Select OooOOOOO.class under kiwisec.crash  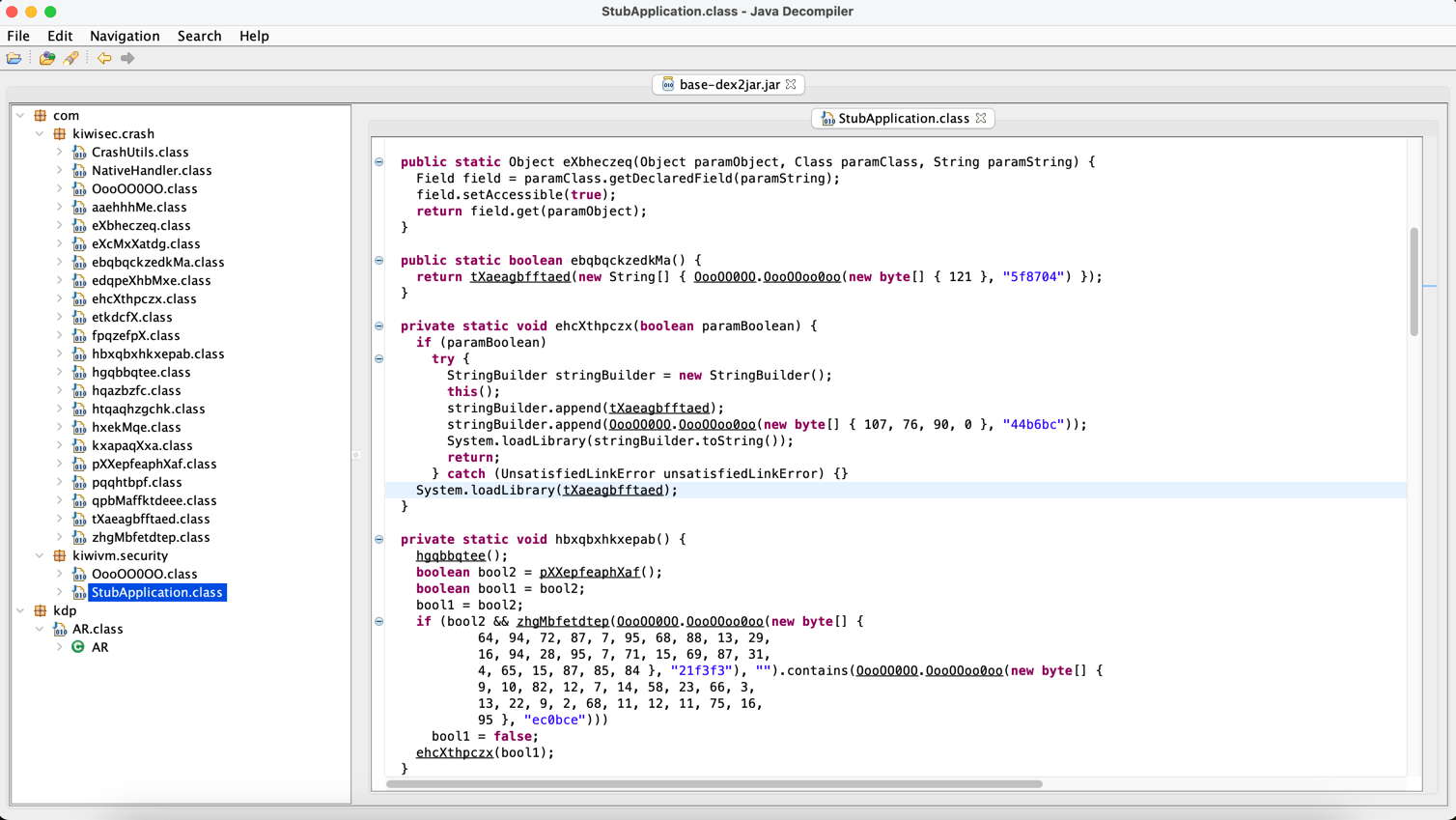coord(144,188)
